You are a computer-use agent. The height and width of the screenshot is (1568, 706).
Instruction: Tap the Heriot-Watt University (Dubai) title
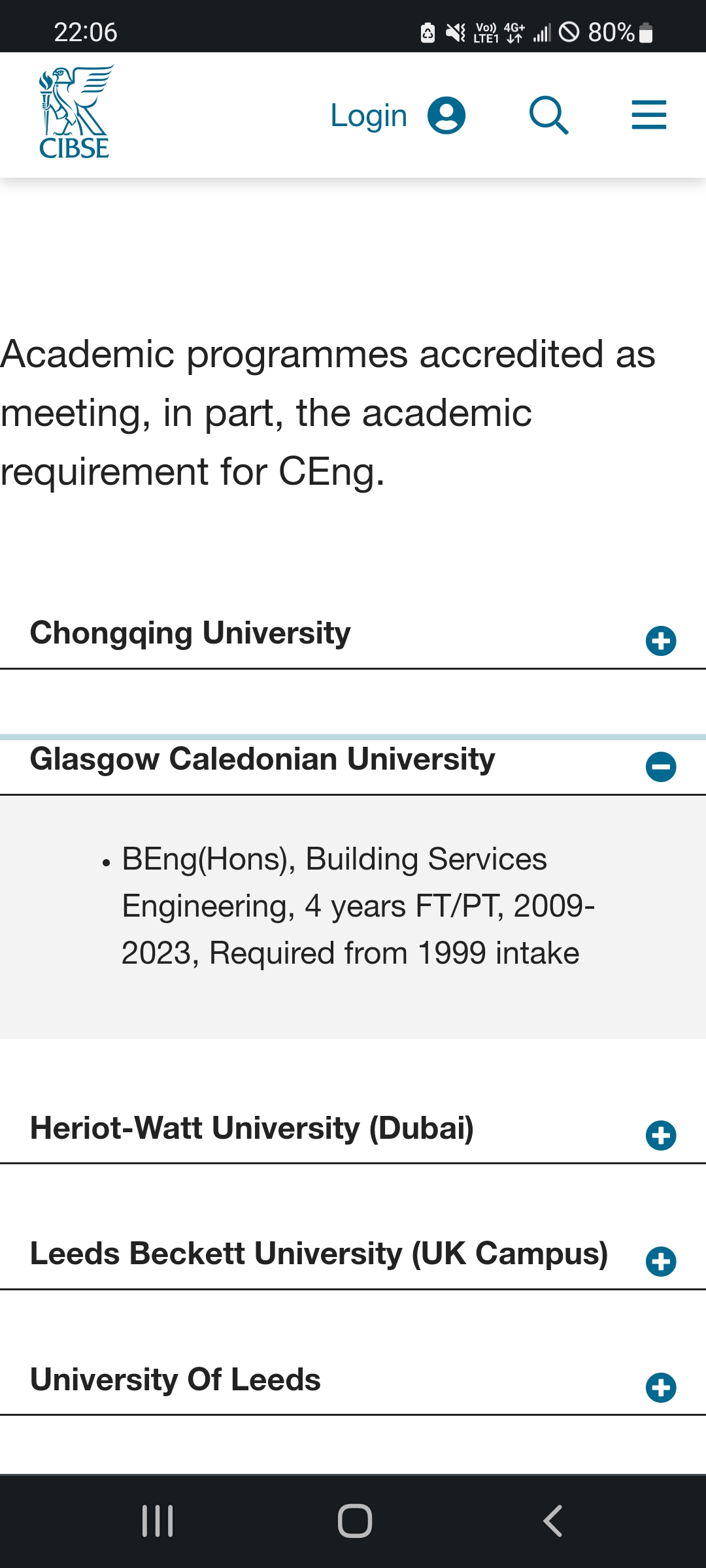click(x=252, y=1128)
